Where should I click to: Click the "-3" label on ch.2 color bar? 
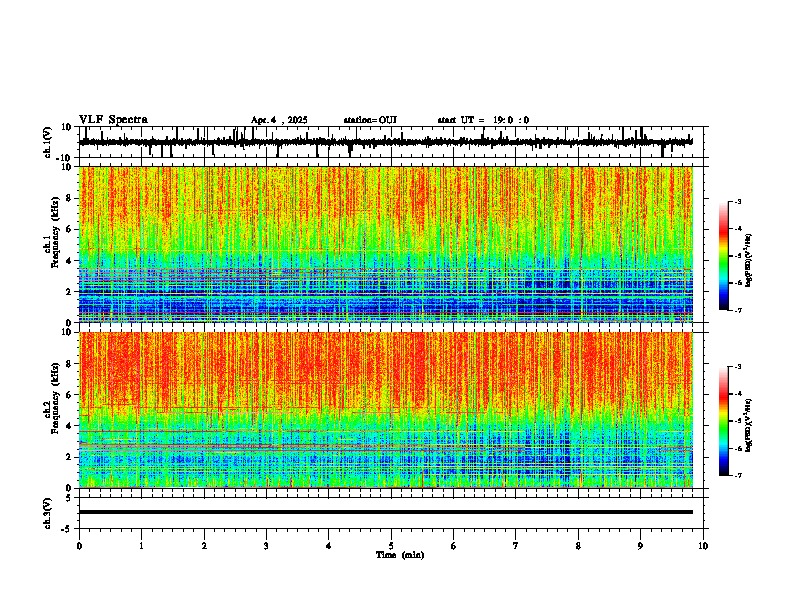(x=738, y=367)
